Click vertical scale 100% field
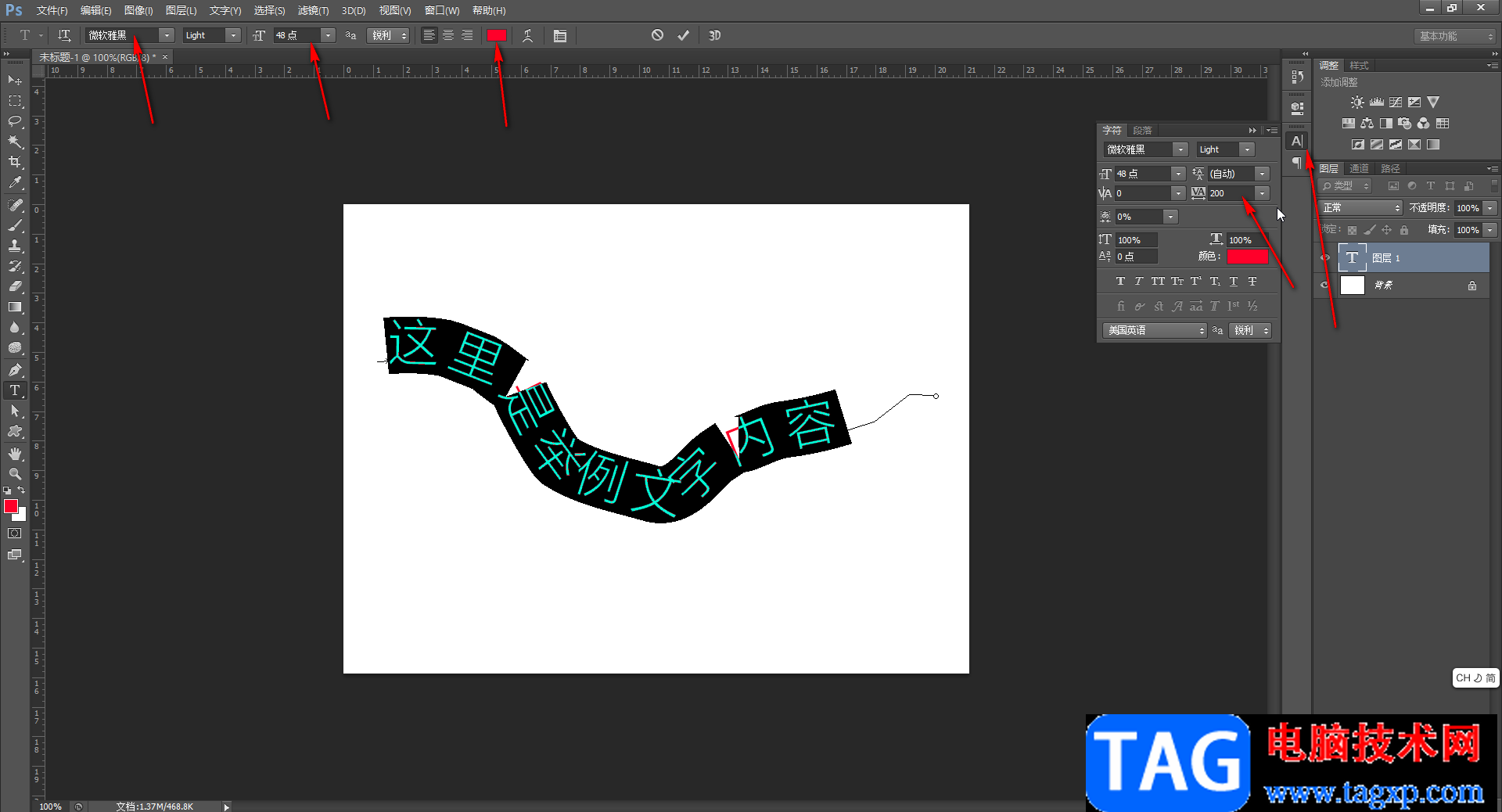Screen dimensions: 1502x812 [x=1137, y=240]
